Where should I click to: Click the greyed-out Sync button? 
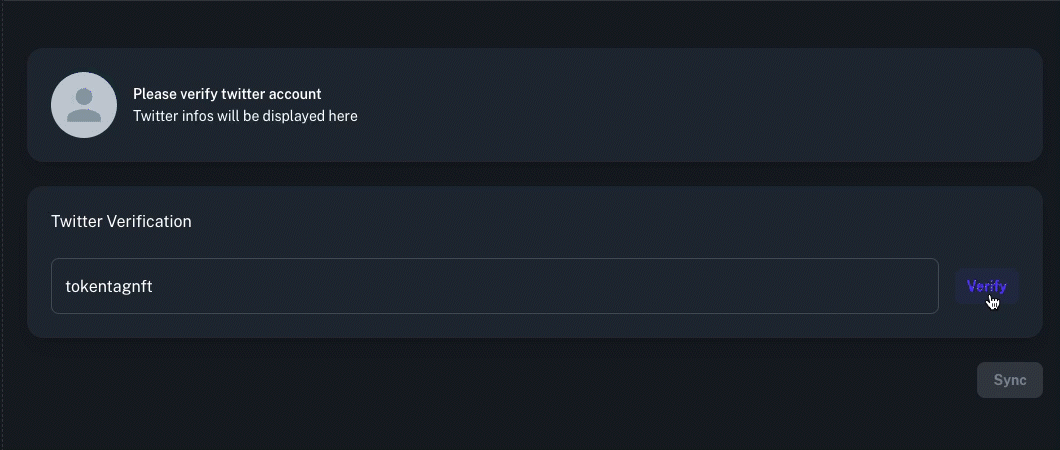(1009, 380)
